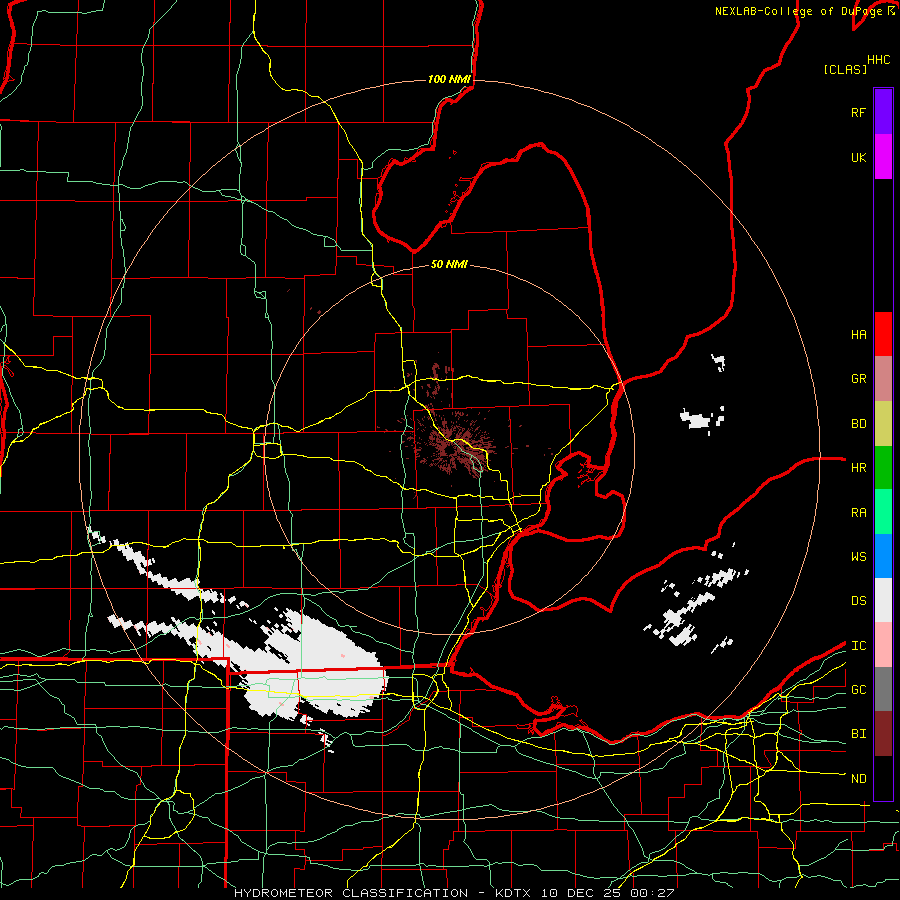
Task: Click the ND legend label
Action: (x=858, y=779)
